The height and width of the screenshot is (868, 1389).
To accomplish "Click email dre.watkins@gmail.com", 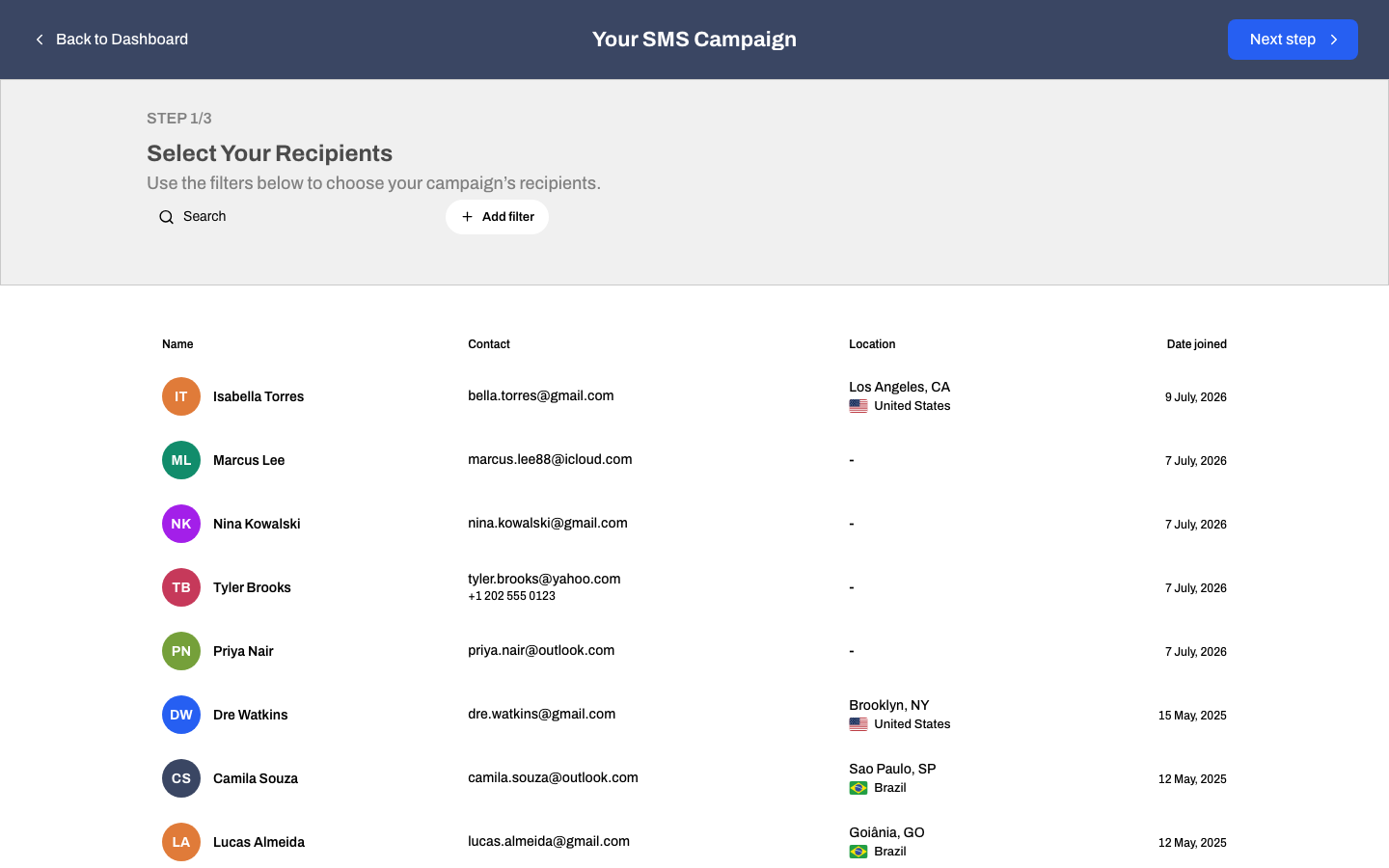I will tap(542, 714).
